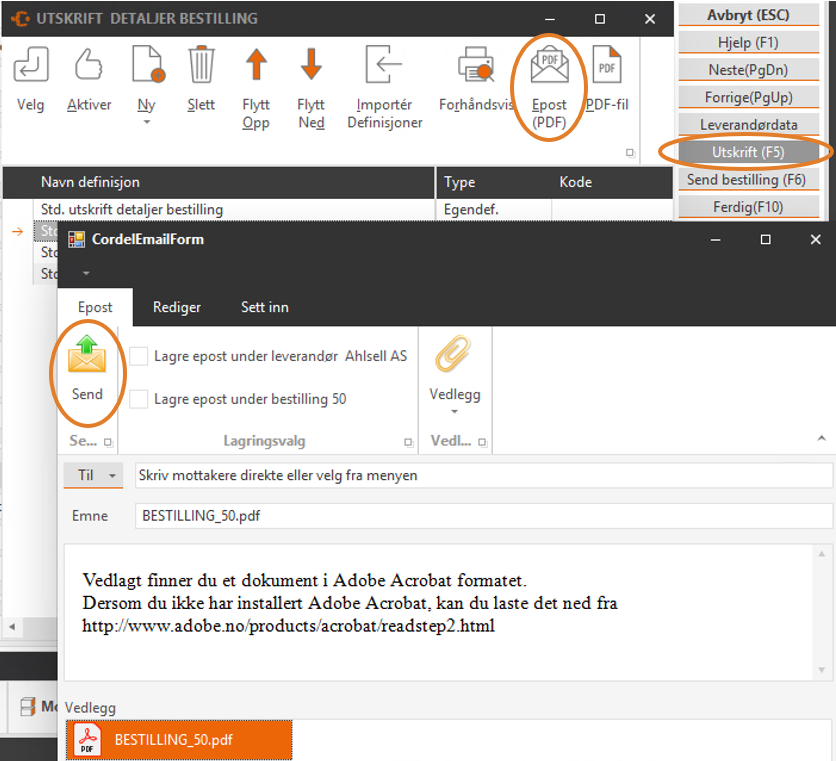Enable Lagre epost under leverandør checkbox
This screenshot has width=836, height=761.
(x=139, y=357)
